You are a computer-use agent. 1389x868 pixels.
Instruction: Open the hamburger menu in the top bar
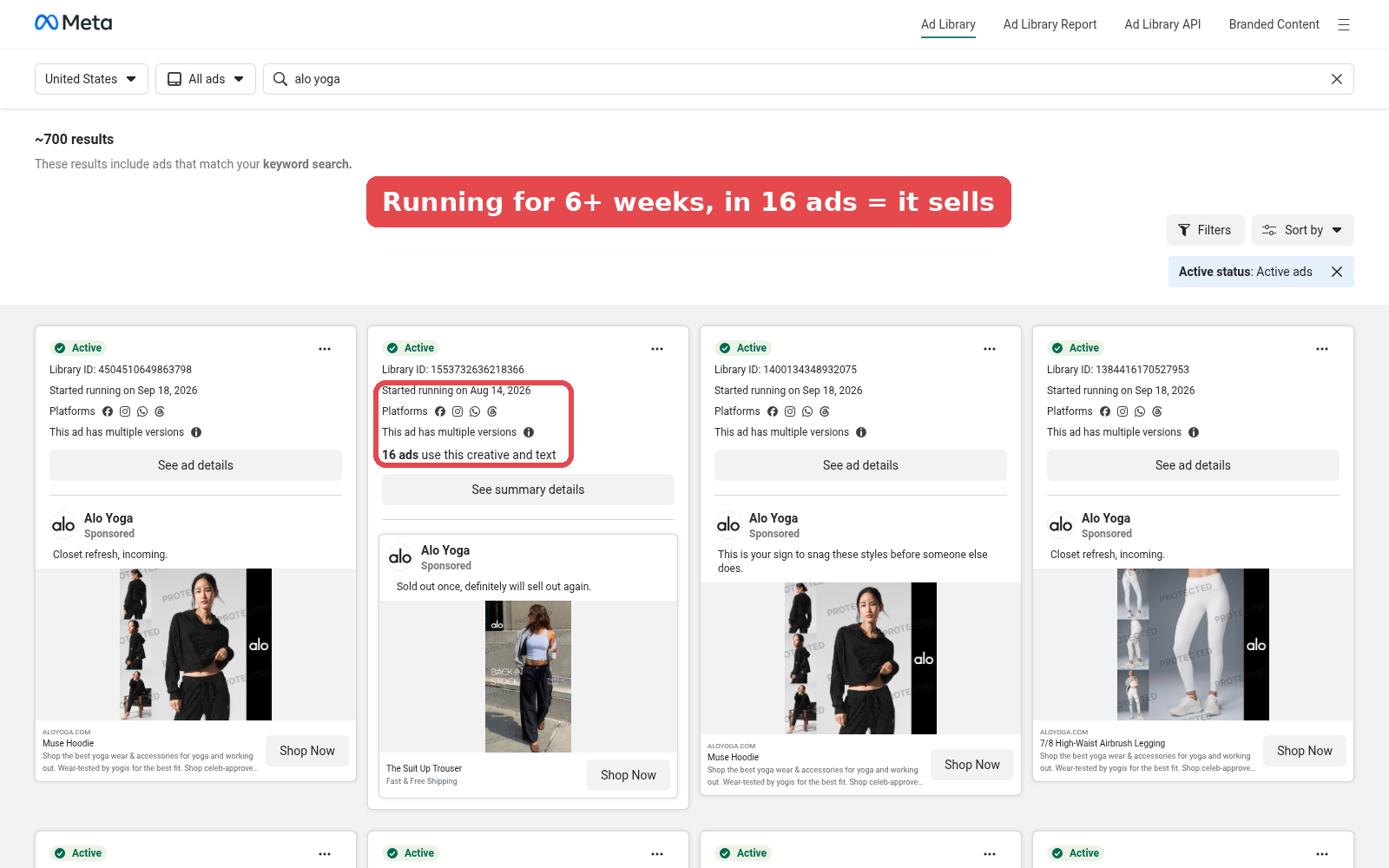click(1344, 24)
